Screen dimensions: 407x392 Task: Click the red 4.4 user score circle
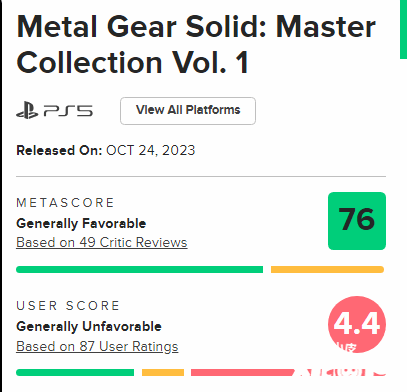click(357, 324)
